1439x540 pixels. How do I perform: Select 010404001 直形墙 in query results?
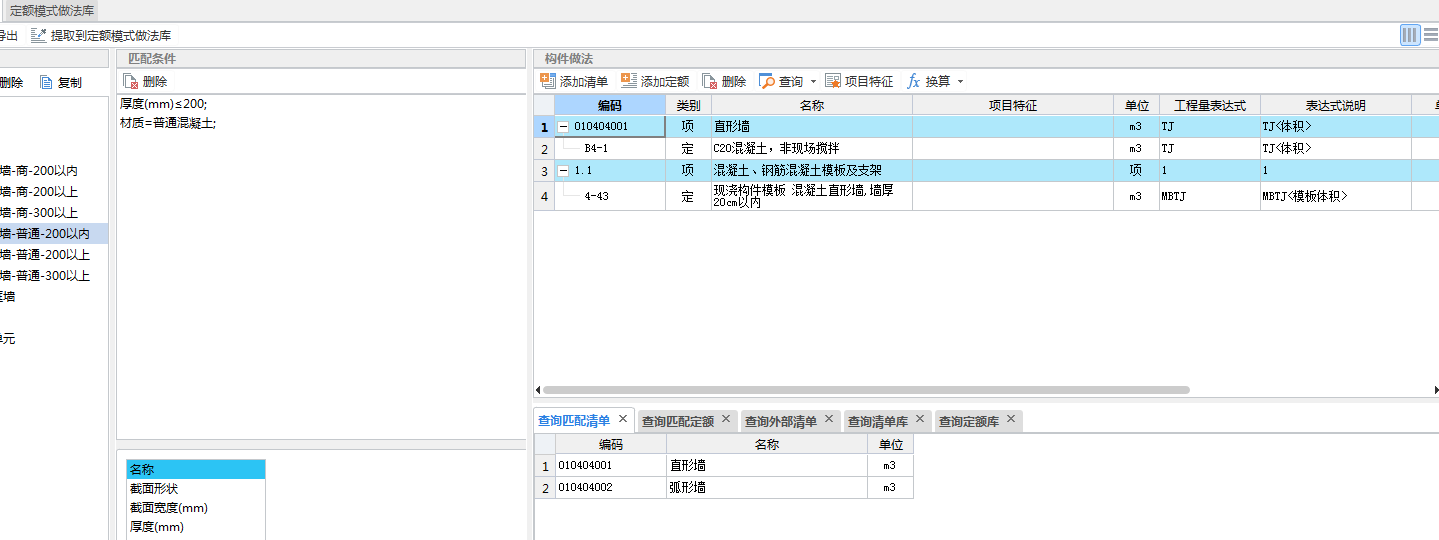(723, 466)
